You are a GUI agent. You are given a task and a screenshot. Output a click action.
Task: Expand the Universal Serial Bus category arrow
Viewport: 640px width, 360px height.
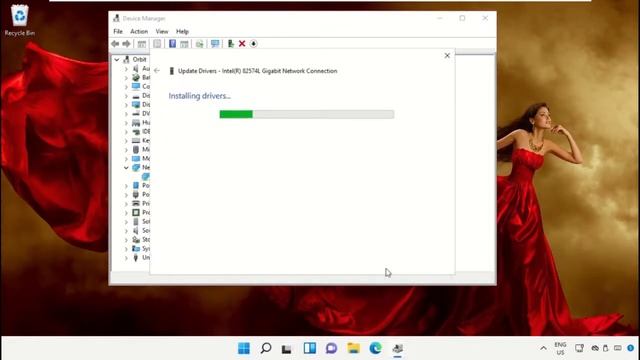click(126, 258)
